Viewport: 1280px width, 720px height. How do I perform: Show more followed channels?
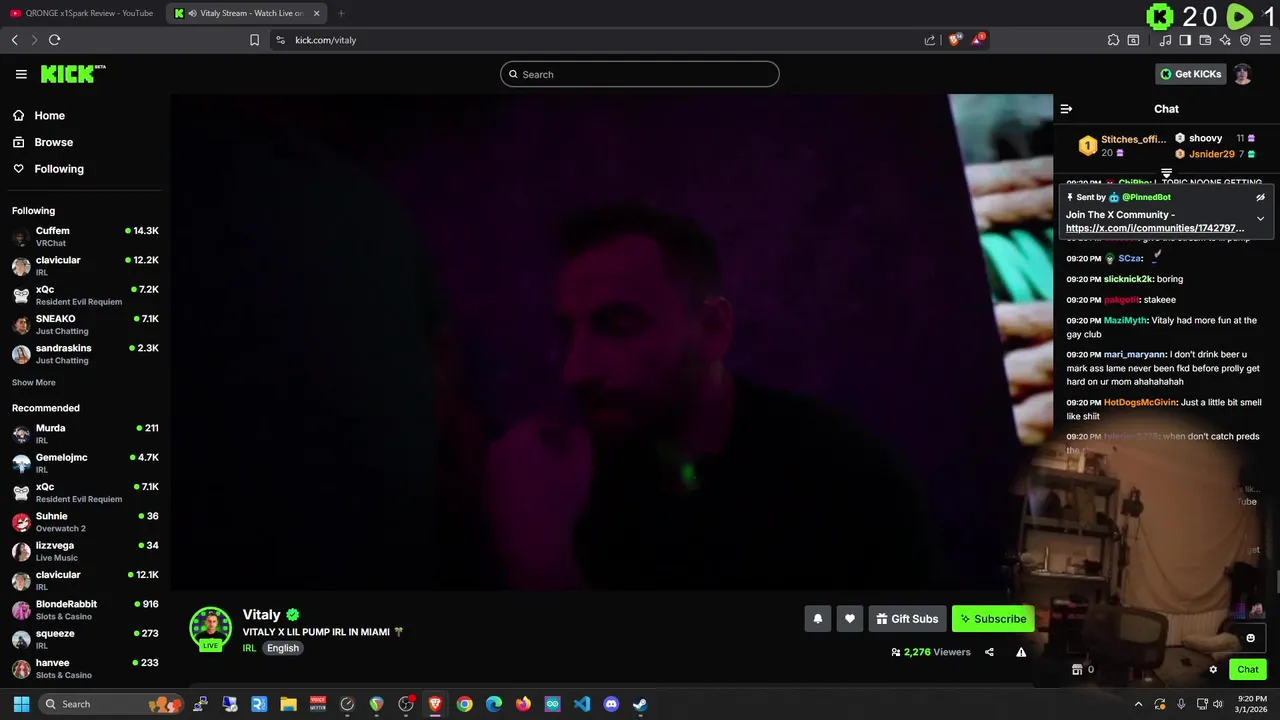(34, 382)
